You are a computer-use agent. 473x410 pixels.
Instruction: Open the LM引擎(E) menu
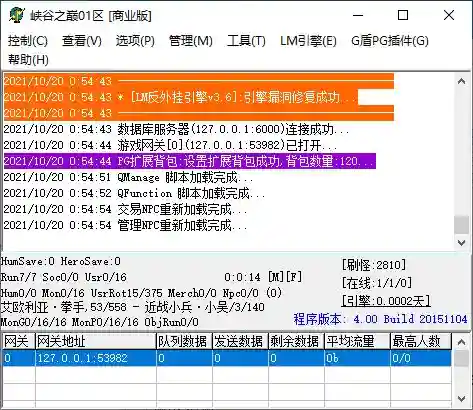click(x=308, y=41)
